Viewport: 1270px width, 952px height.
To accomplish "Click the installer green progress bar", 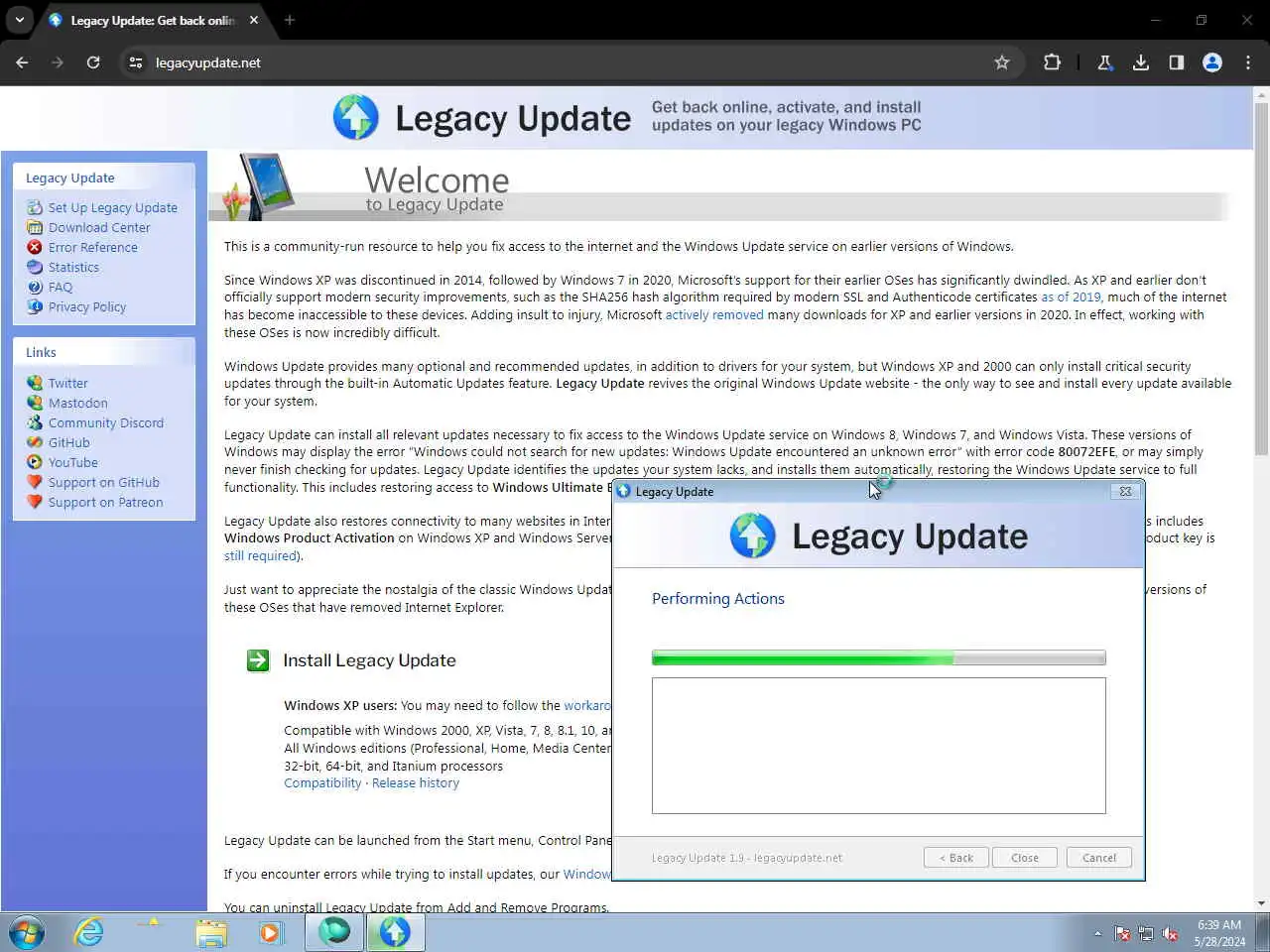I will 878,657.
